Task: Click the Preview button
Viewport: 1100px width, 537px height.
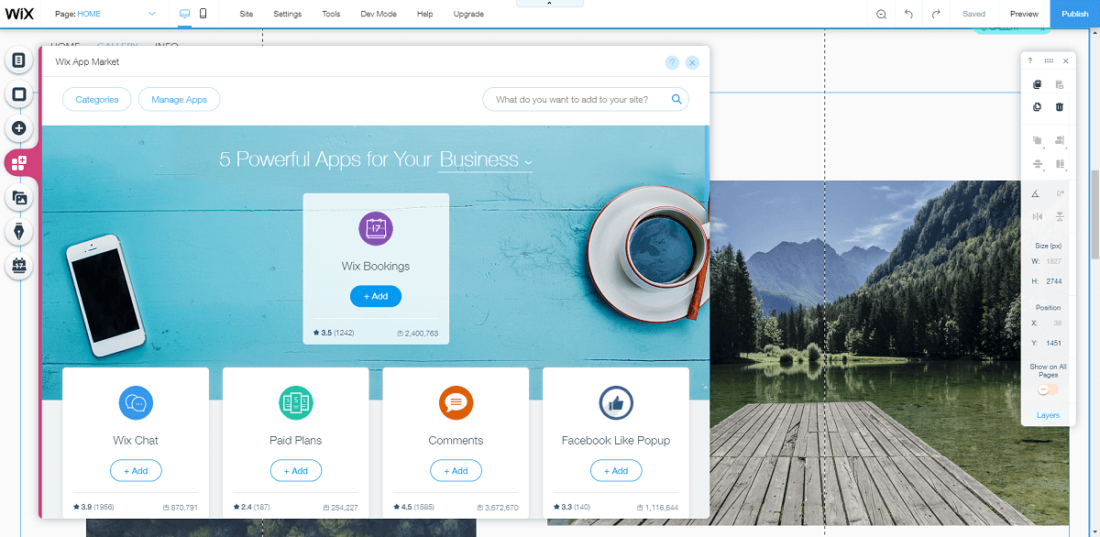Action: pyautogui.click(x=1024, y=14)
